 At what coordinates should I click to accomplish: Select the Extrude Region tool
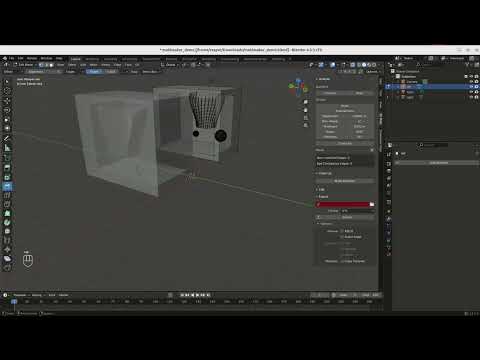[7, 168]
